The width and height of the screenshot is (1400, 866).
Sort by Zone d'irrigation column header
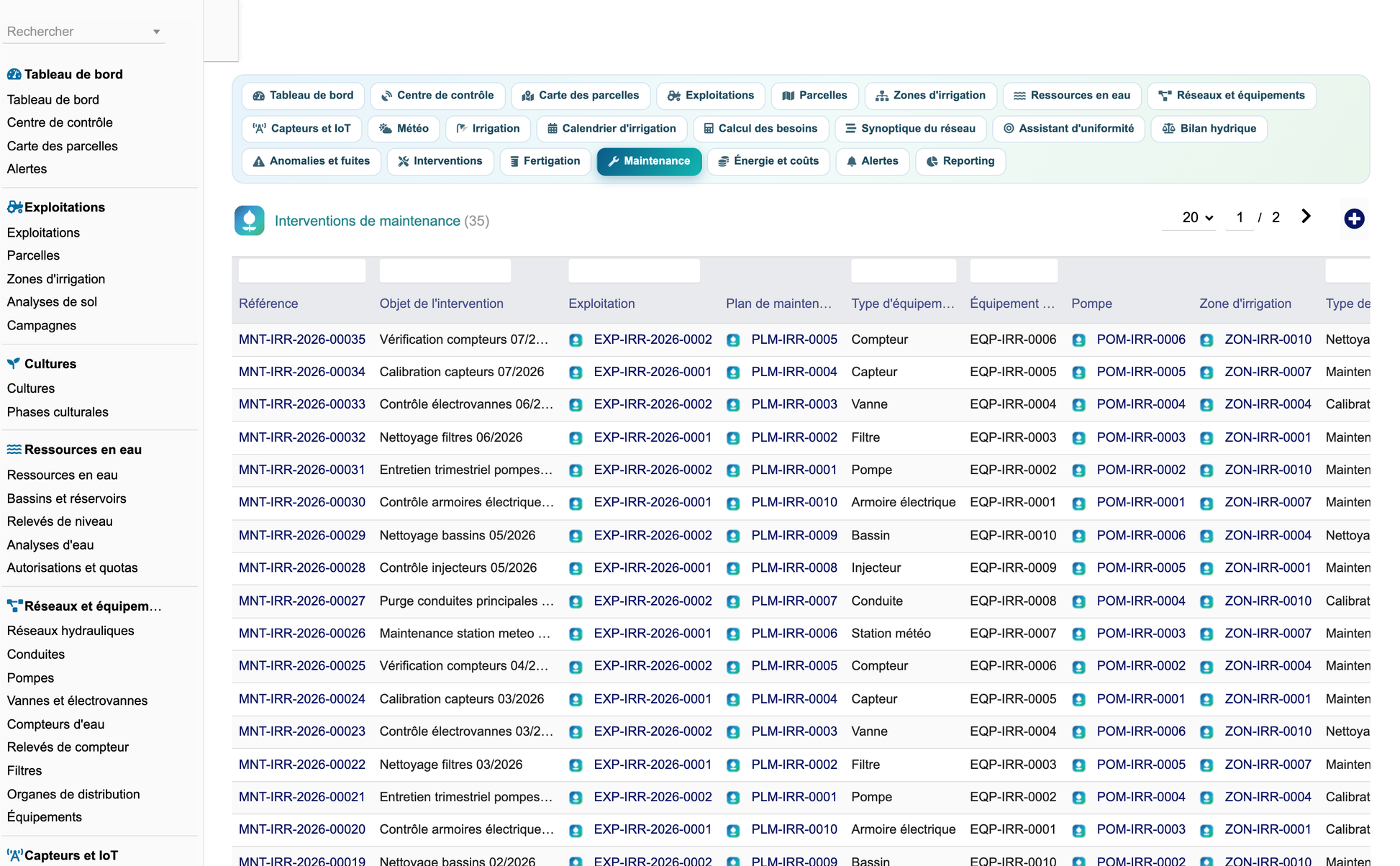pyautogui.click(x=1245, y=304)
